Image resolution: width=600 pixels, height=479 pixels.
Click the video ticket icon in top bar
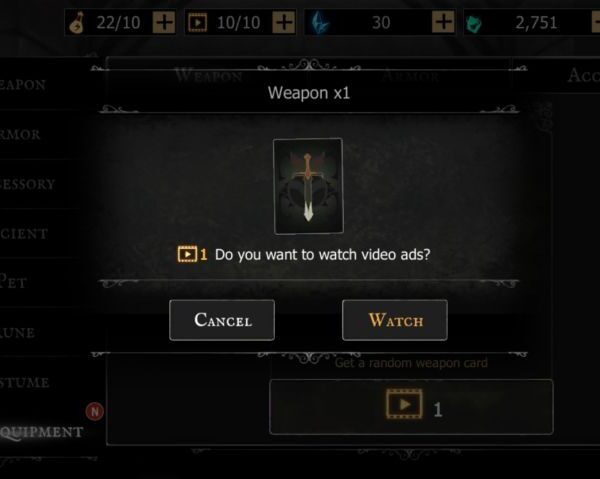[197, 23]
